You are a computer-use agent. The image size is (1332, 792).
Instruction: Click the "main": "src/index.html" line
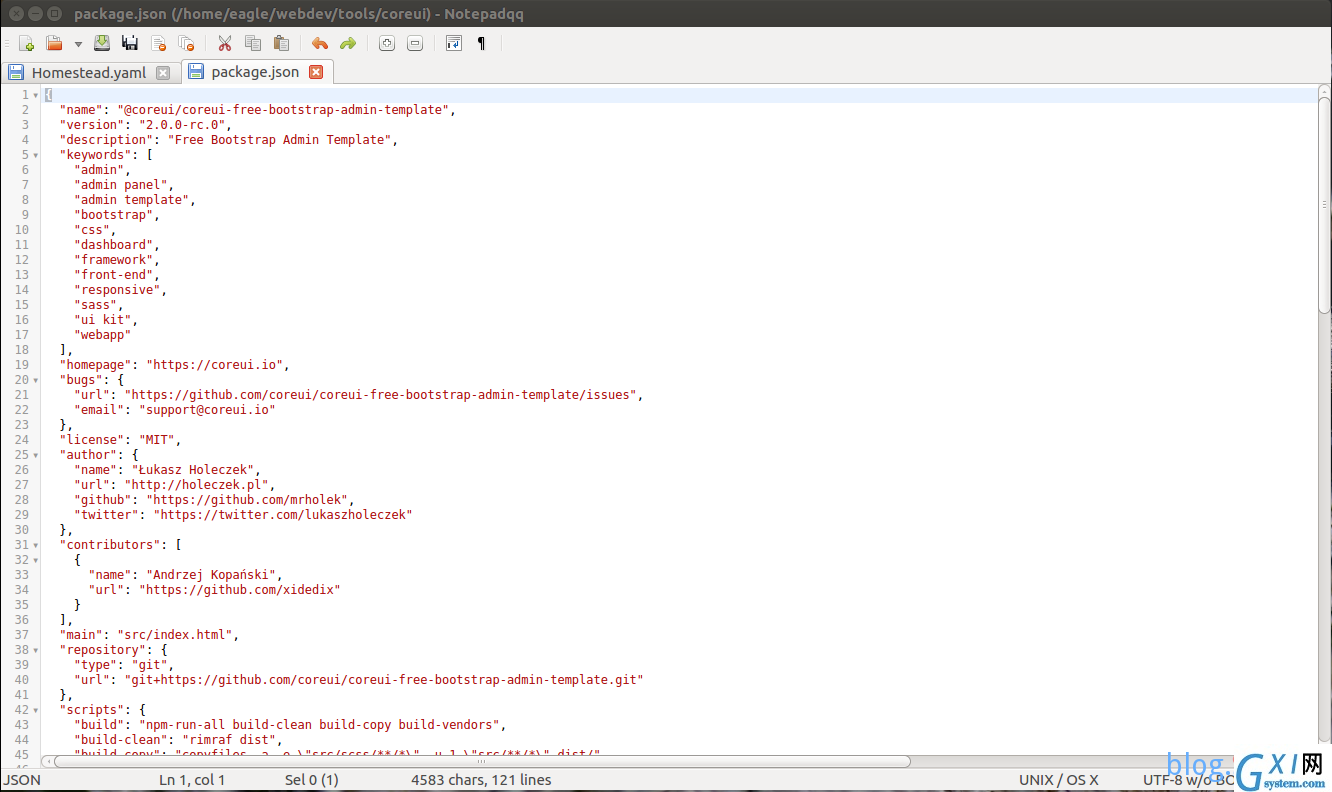pos(149,635)
